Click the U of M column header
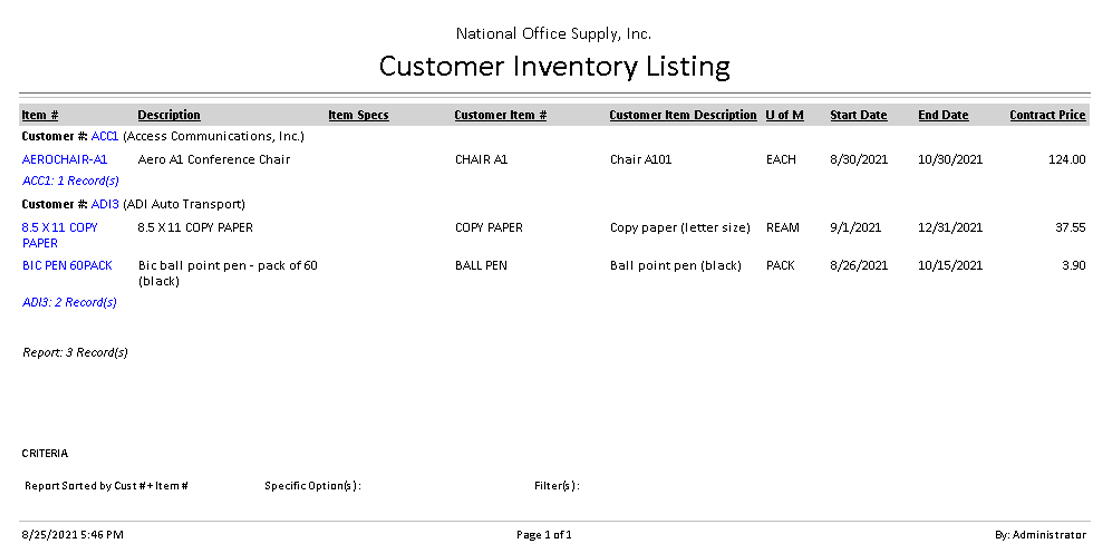The image size is (1112, 560). 785,115
